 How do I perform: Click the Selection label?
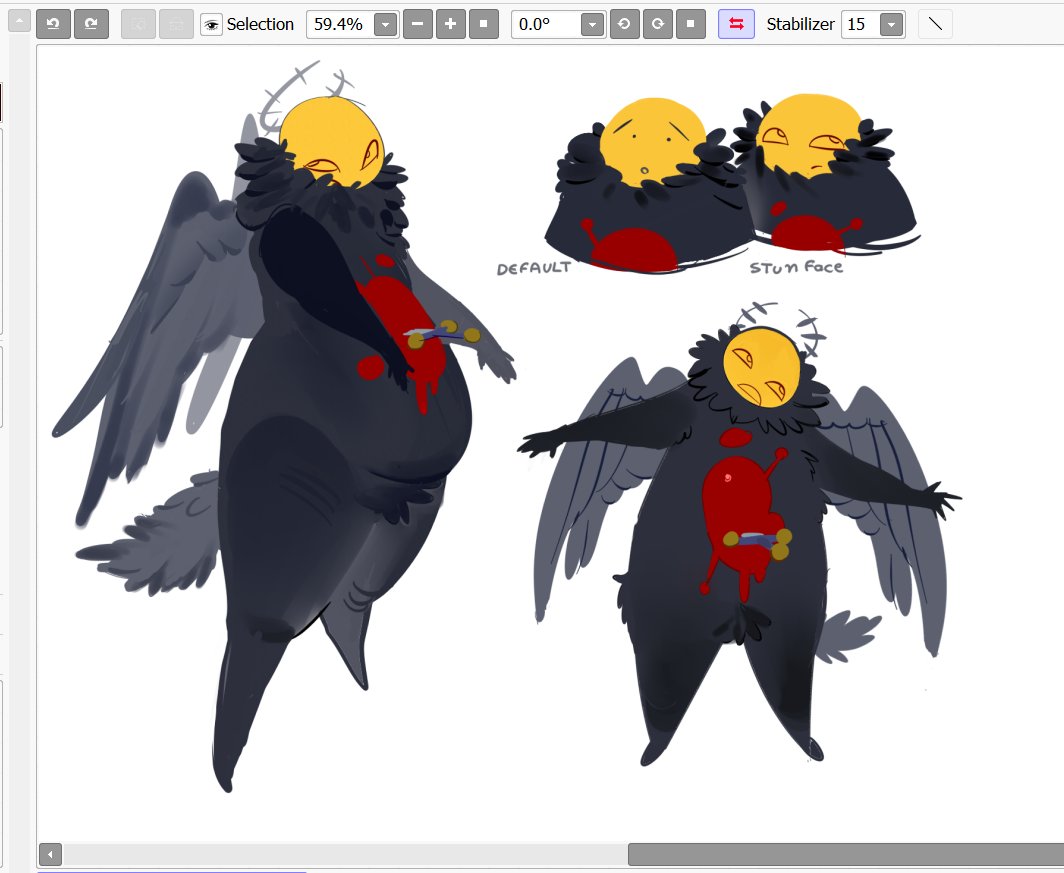coord(260,24)
